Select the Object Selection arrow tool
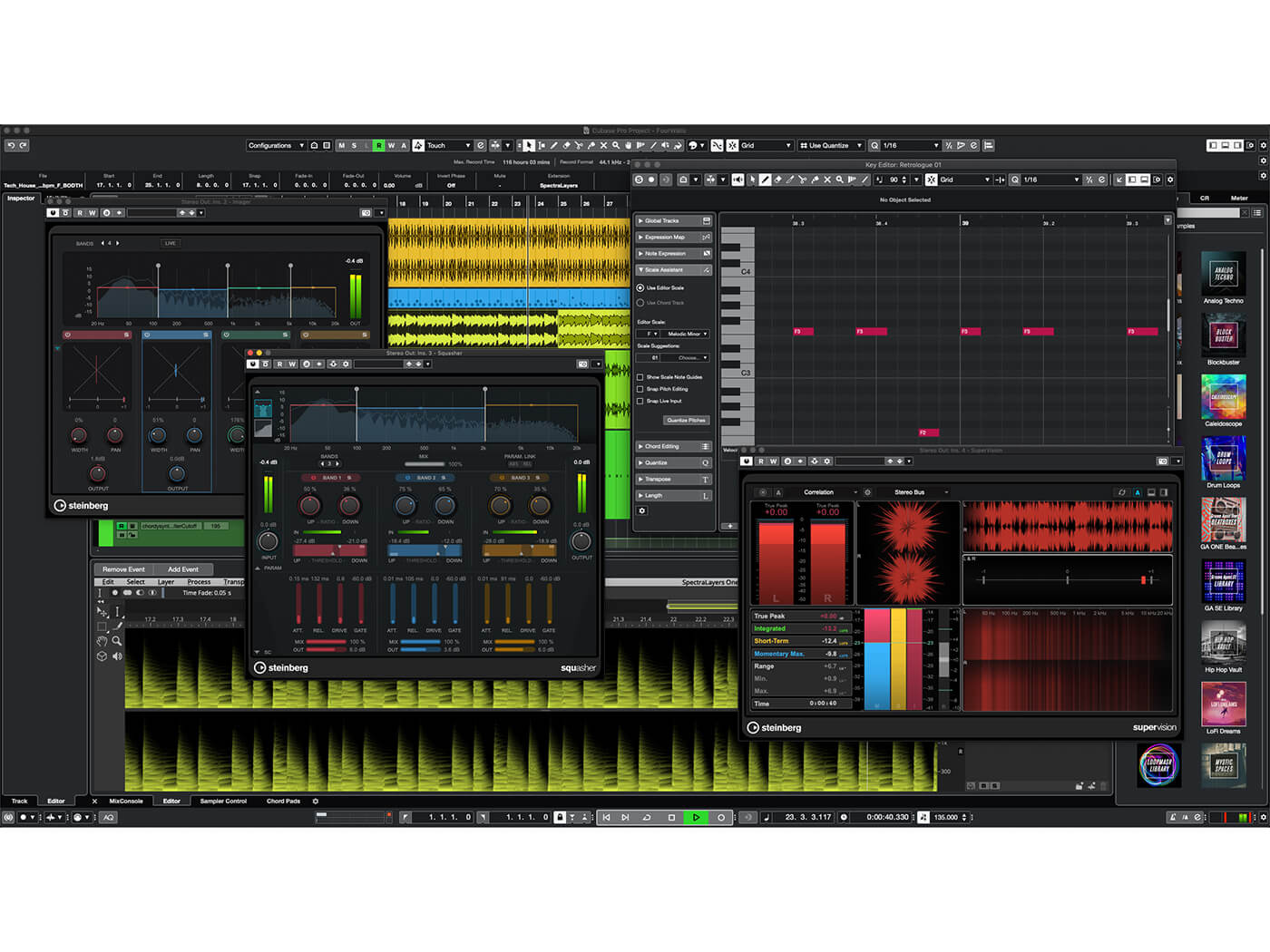Image resolution: width=1270 pixels, height=952 pixels. pos(529,145)
